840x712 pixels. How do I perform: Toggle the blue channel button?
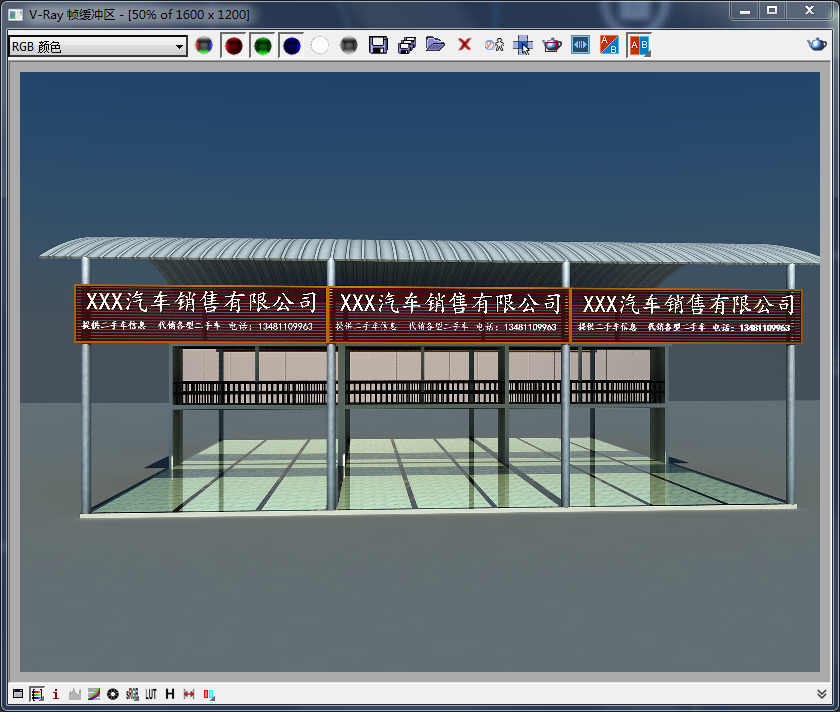(291, 45)
